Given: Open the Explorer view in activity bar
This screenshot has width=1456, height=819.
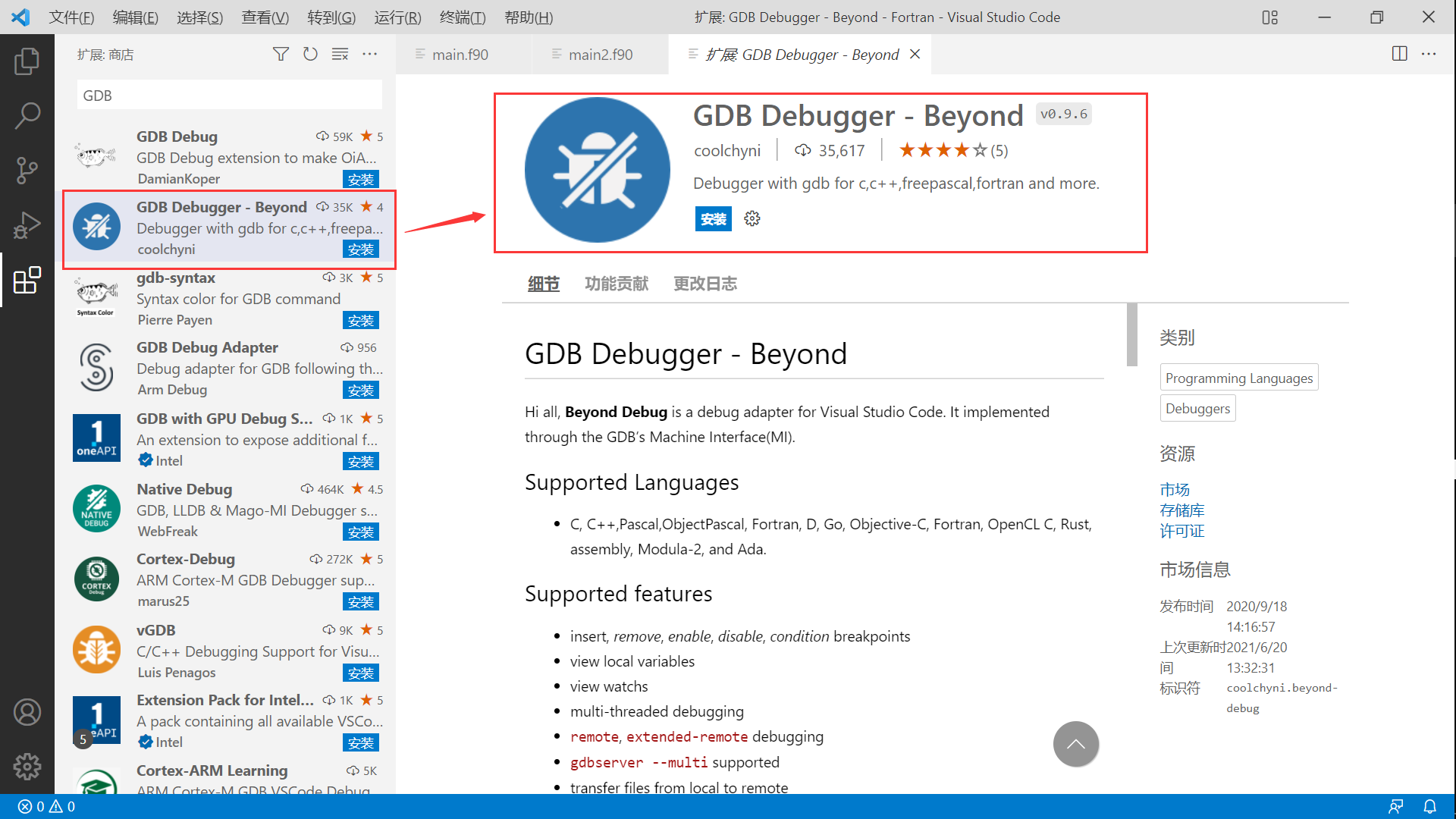Looking at the screenshot, I should (27, 61).
